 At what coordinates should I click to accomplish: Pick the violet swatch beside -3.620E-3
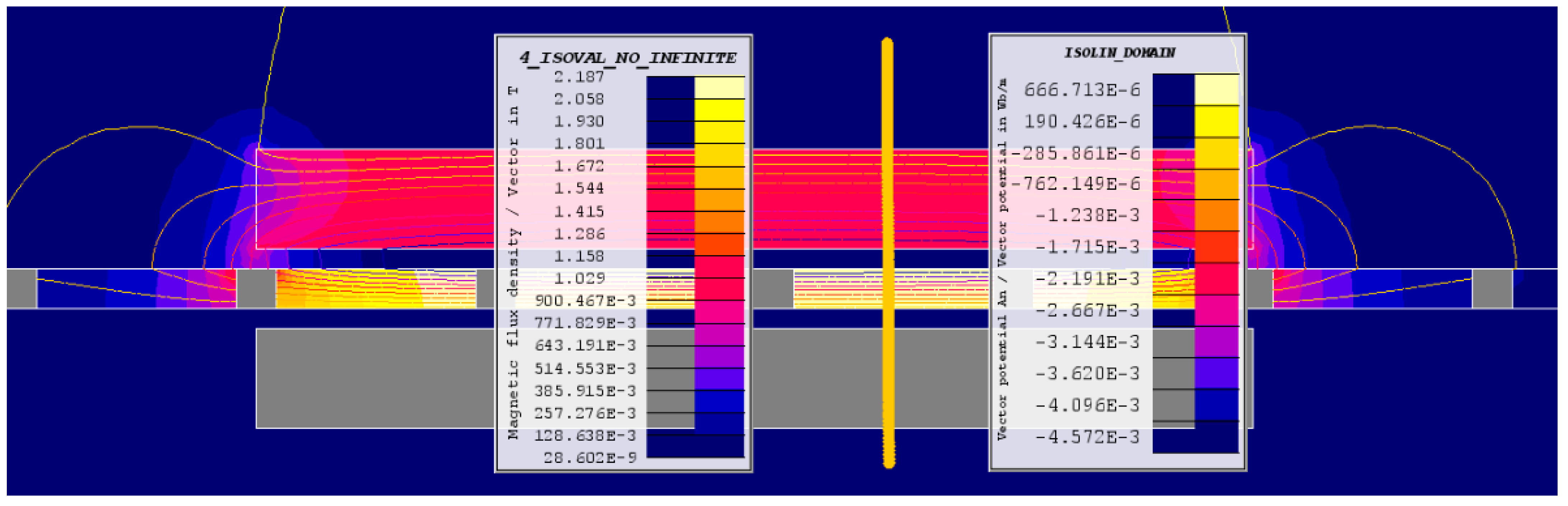tap(1216, 374)
